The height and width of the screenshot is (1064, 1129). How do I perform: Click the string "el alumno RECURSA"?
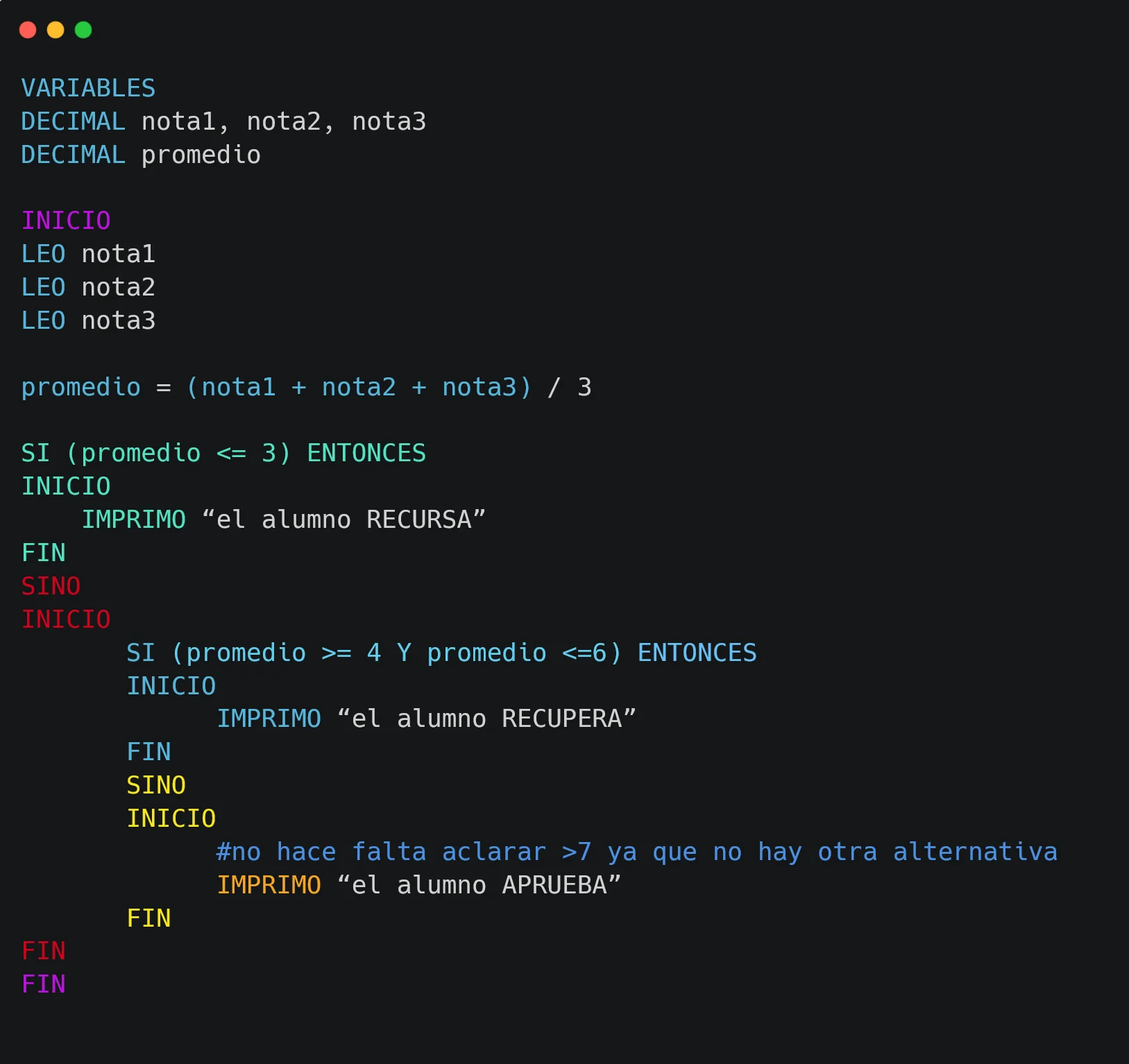point(343,520)
